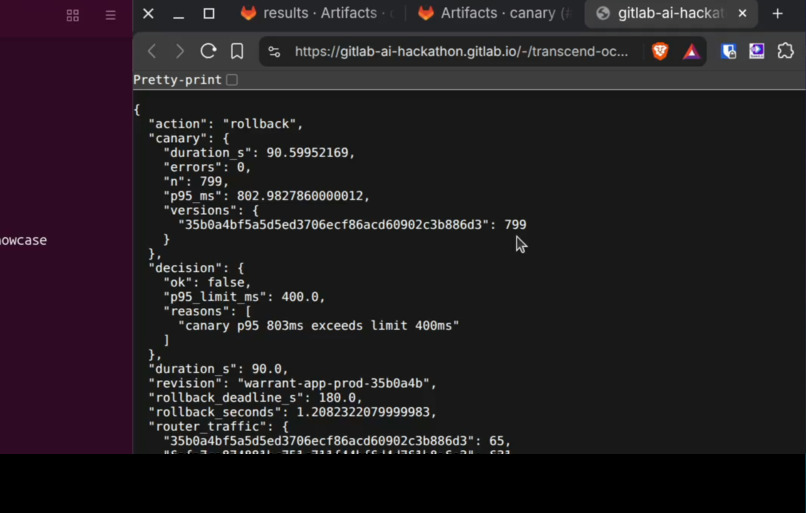Click the "owcase" text in left panel

[24, 240]
